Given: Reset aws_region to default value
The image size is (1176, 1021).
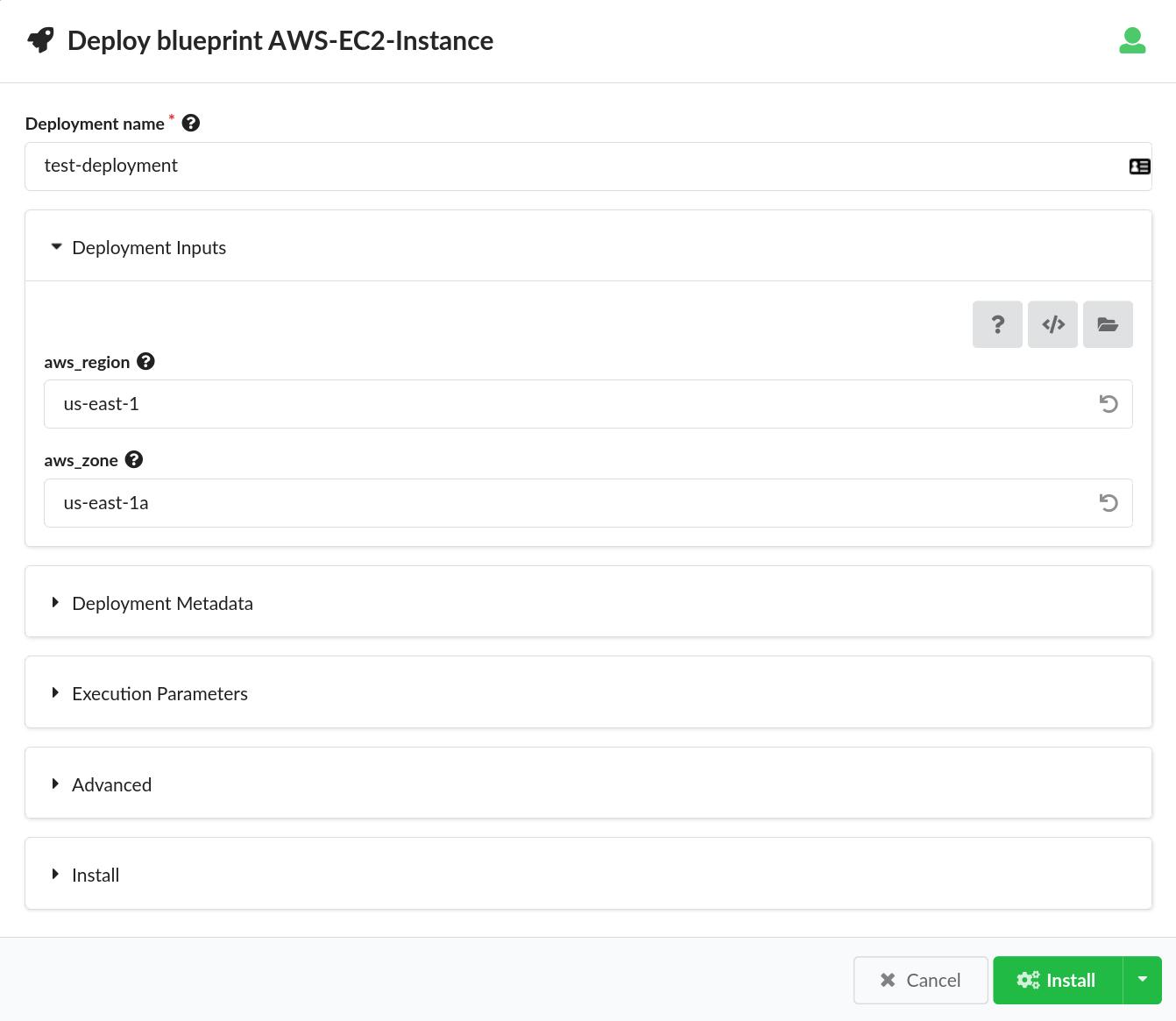Looking at the screenshot, I should (x=1109, y=404).
